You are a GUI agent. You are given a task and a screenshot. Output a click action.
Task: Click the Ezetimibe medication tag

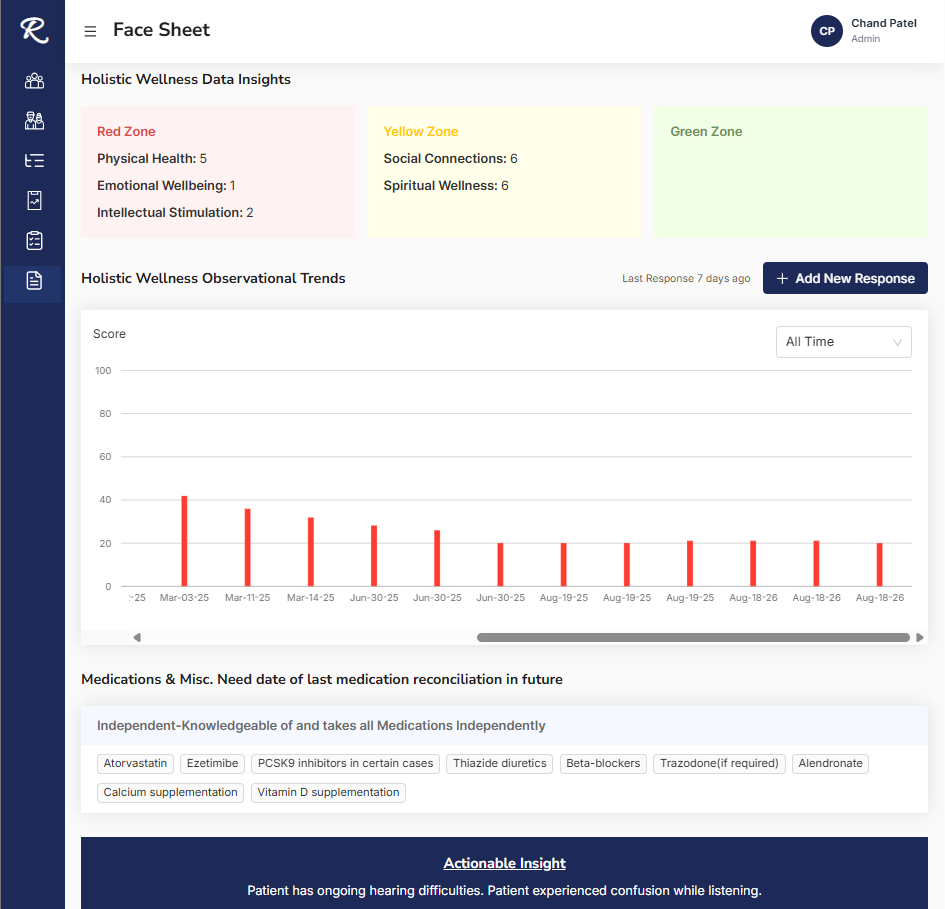coord(212,763)
